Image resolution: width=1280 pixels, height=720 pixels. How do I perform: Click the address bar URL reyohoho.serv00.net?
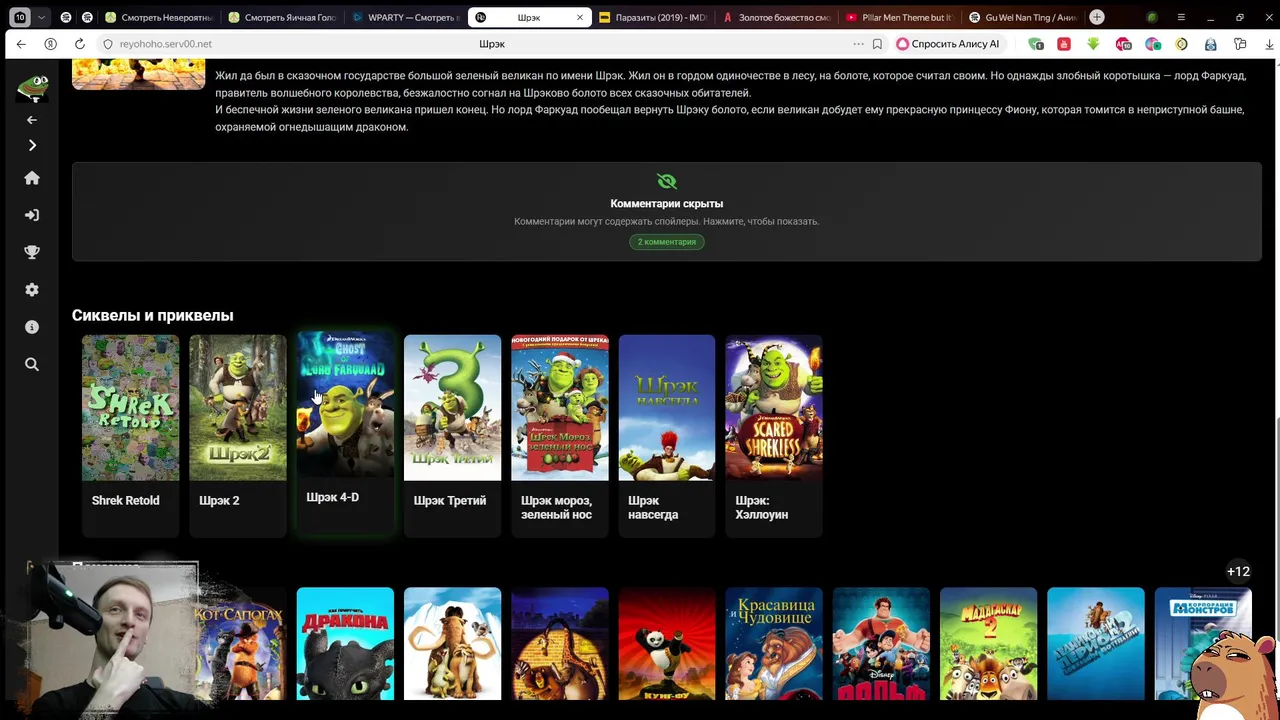click(166, 44)
